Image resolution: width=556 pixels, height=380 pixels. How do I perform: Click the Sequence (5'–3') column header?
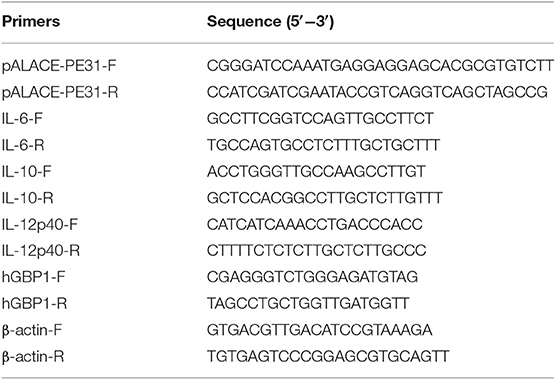coord(270,22)
